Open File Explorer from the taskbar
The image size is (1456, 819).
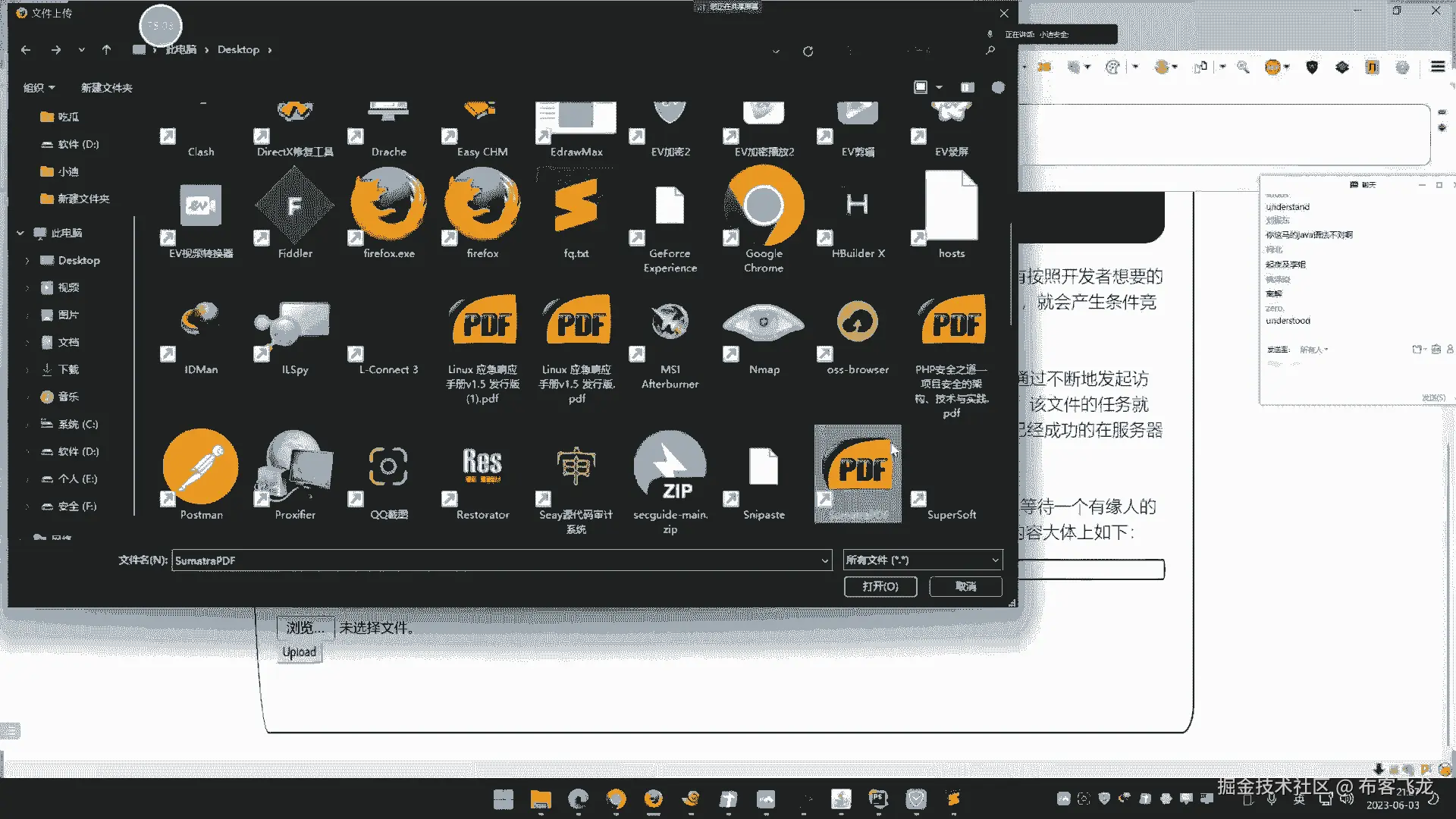[x=540, y=799]
